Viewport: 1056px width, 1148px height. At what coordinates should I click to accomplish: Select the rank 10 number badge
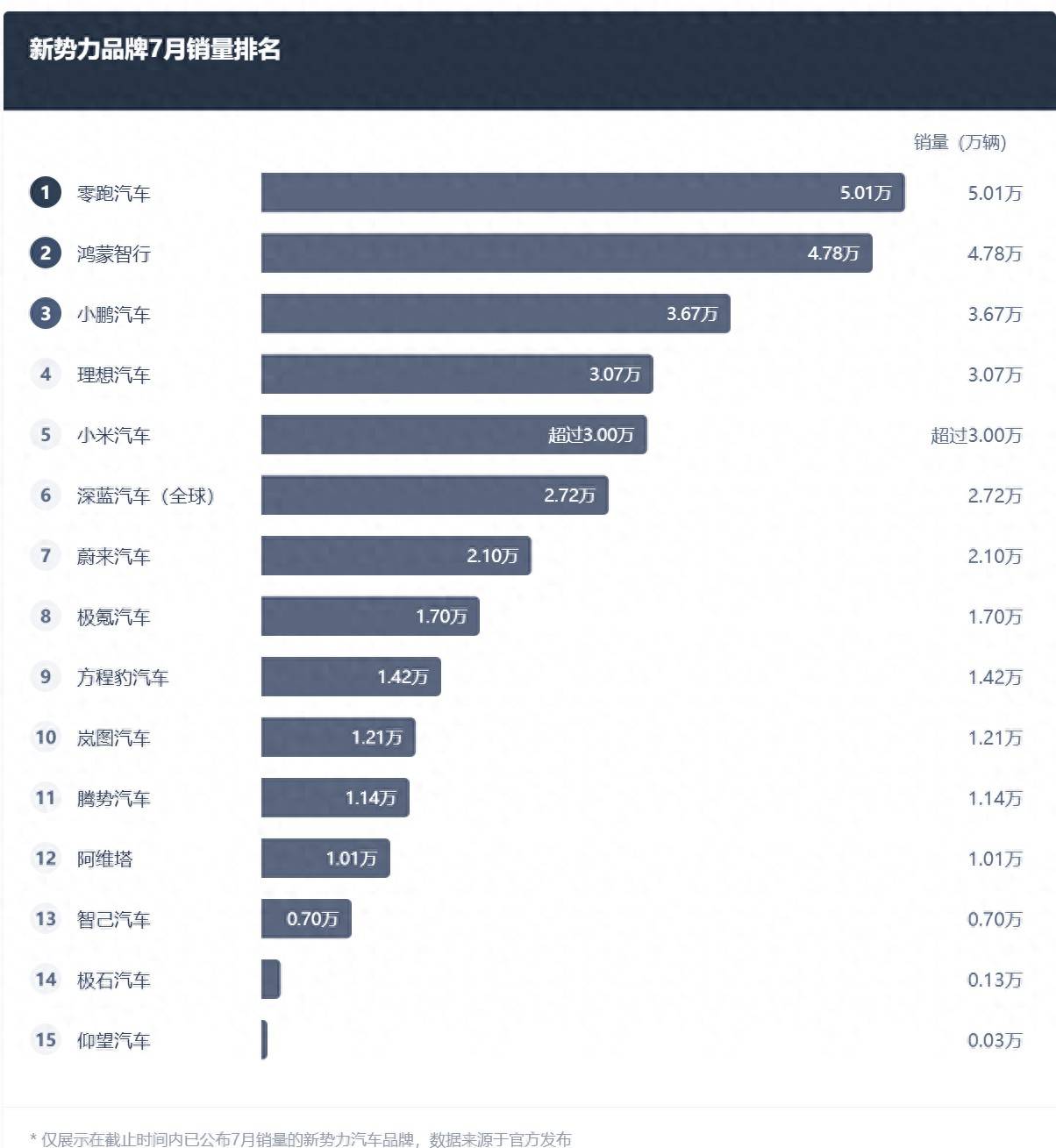coord(46,737)
